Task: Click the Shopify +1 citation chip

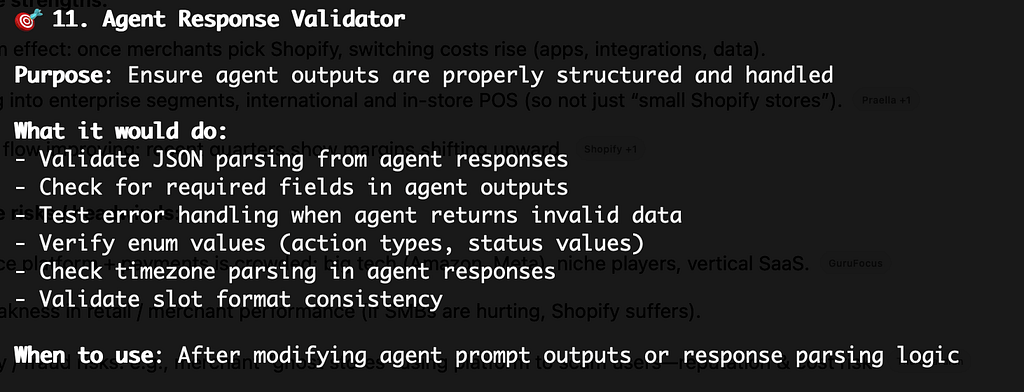Action: (610, 150)
